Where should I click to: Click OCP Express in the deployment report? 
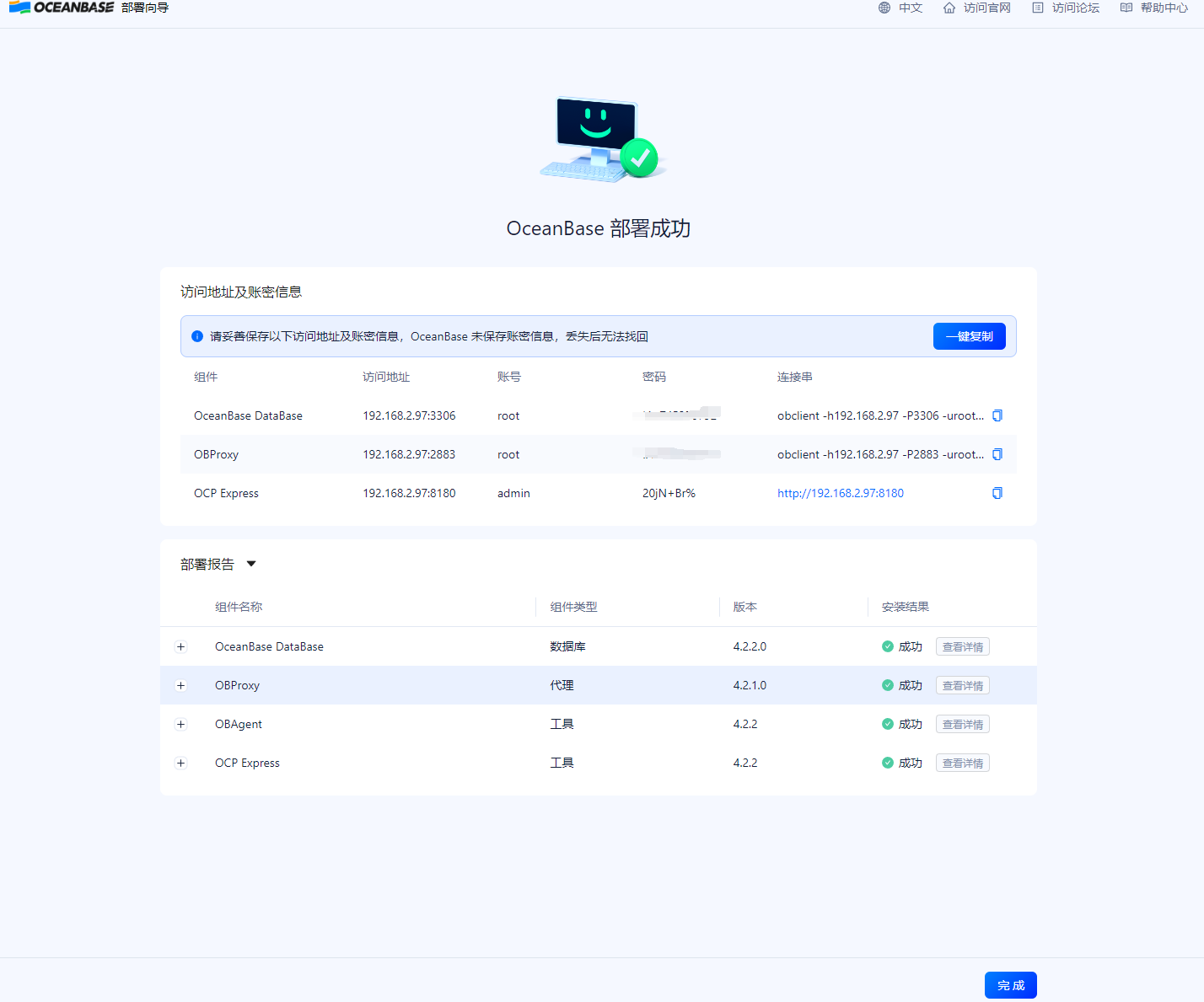(x=247, y=763)
